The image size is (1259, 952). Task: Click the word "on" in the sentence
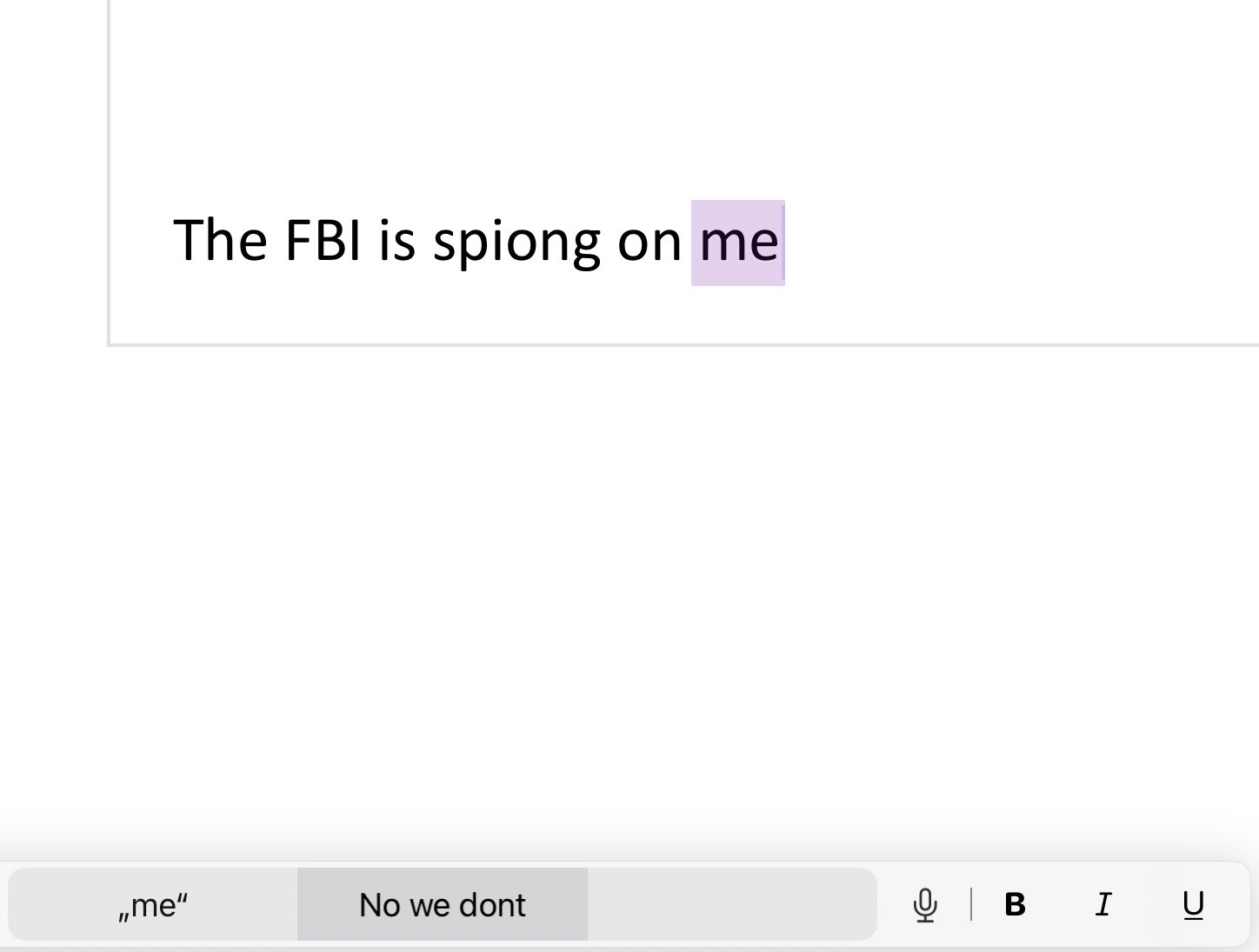tap(649, 242)
